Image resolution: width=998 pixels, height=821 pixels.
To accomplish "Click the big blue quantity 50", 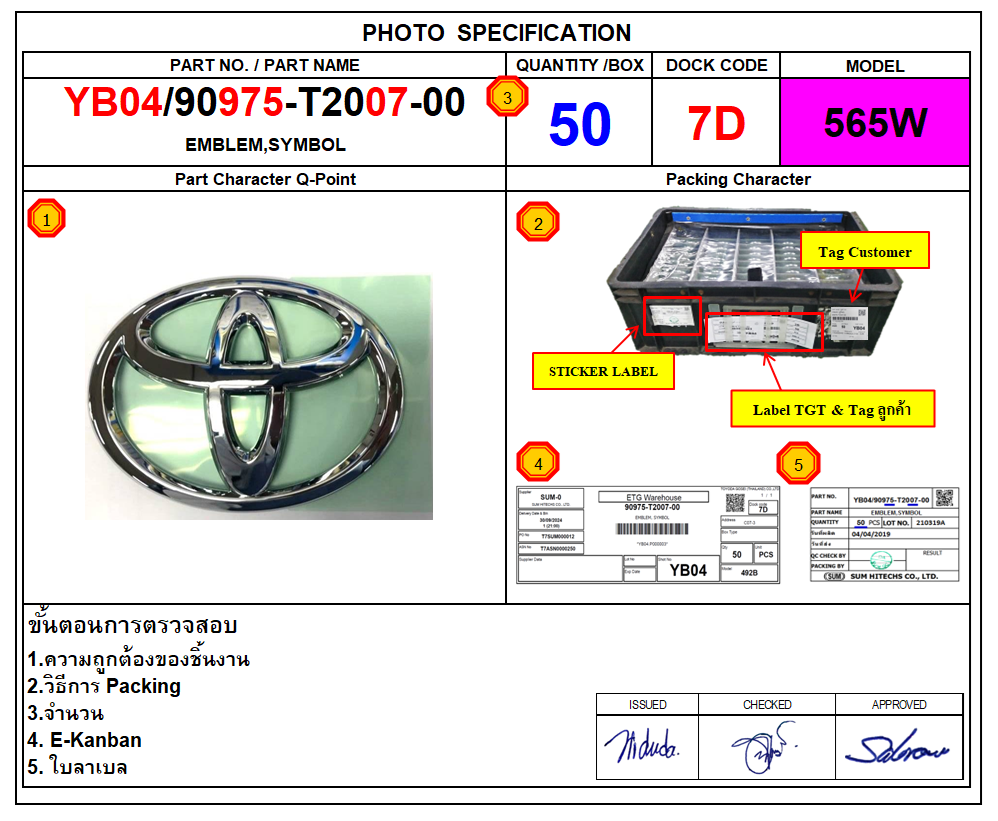I will [x=579, y=124].
